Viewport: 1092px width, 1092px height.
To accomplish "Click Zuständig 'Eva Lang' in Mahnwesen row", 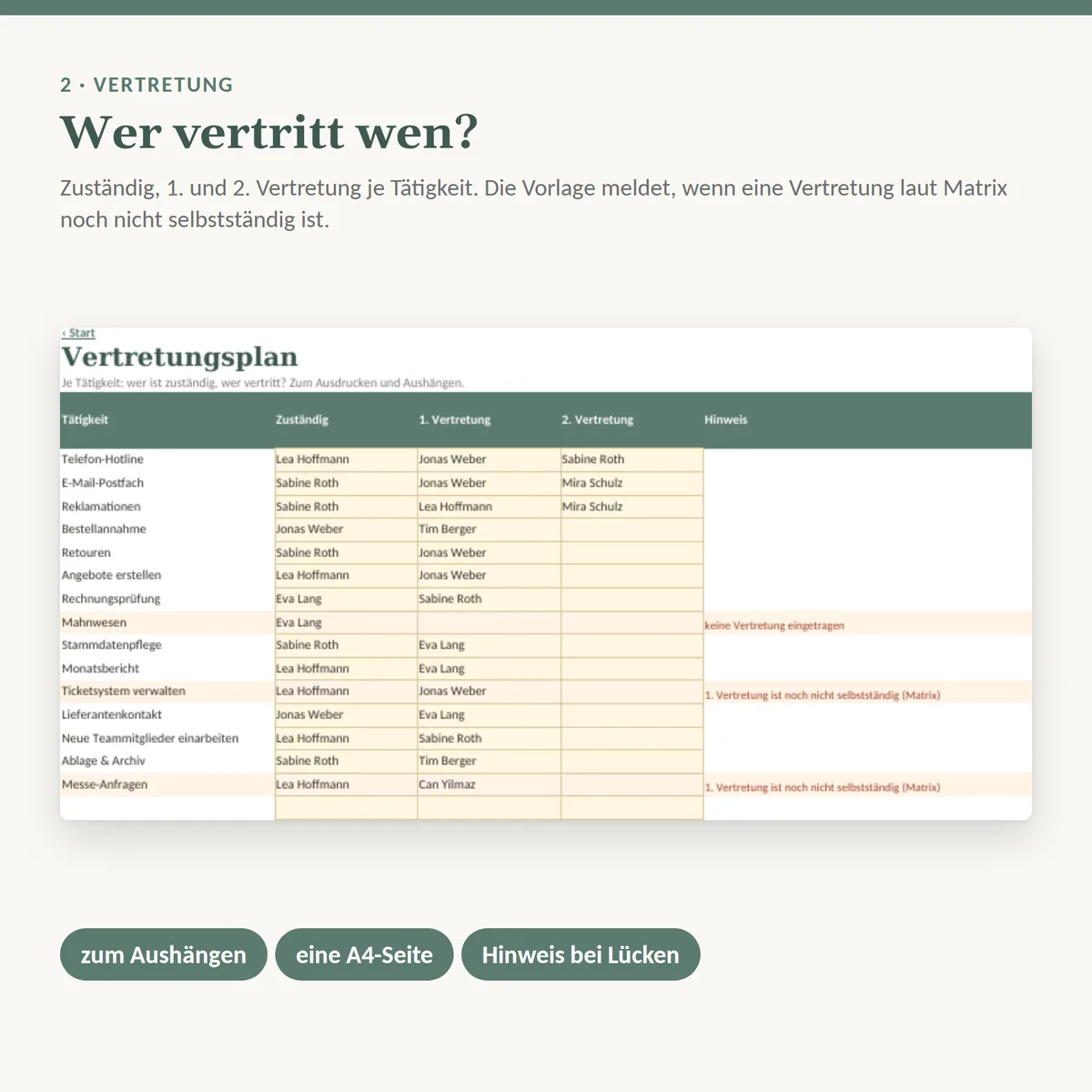I will [346, 622].
